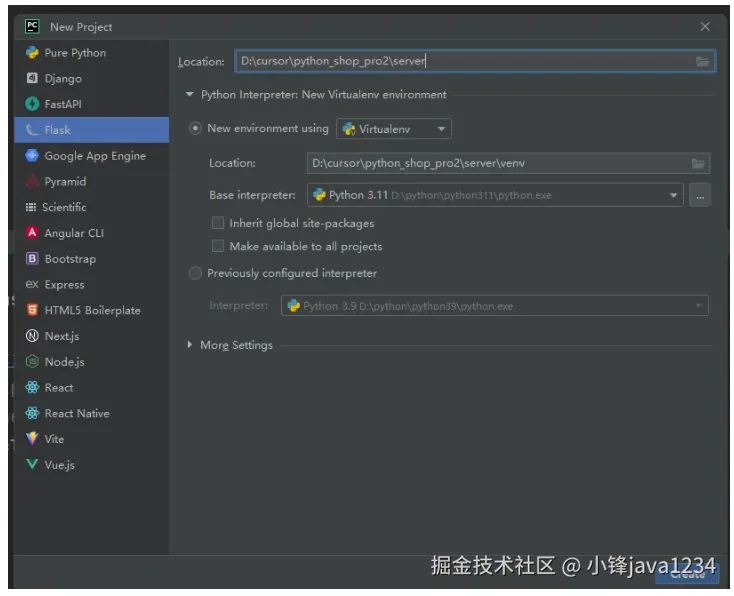Collapse the Python Interpreter section
The height and width of the screenshot is (596, 734).
[x=189, y=95]
